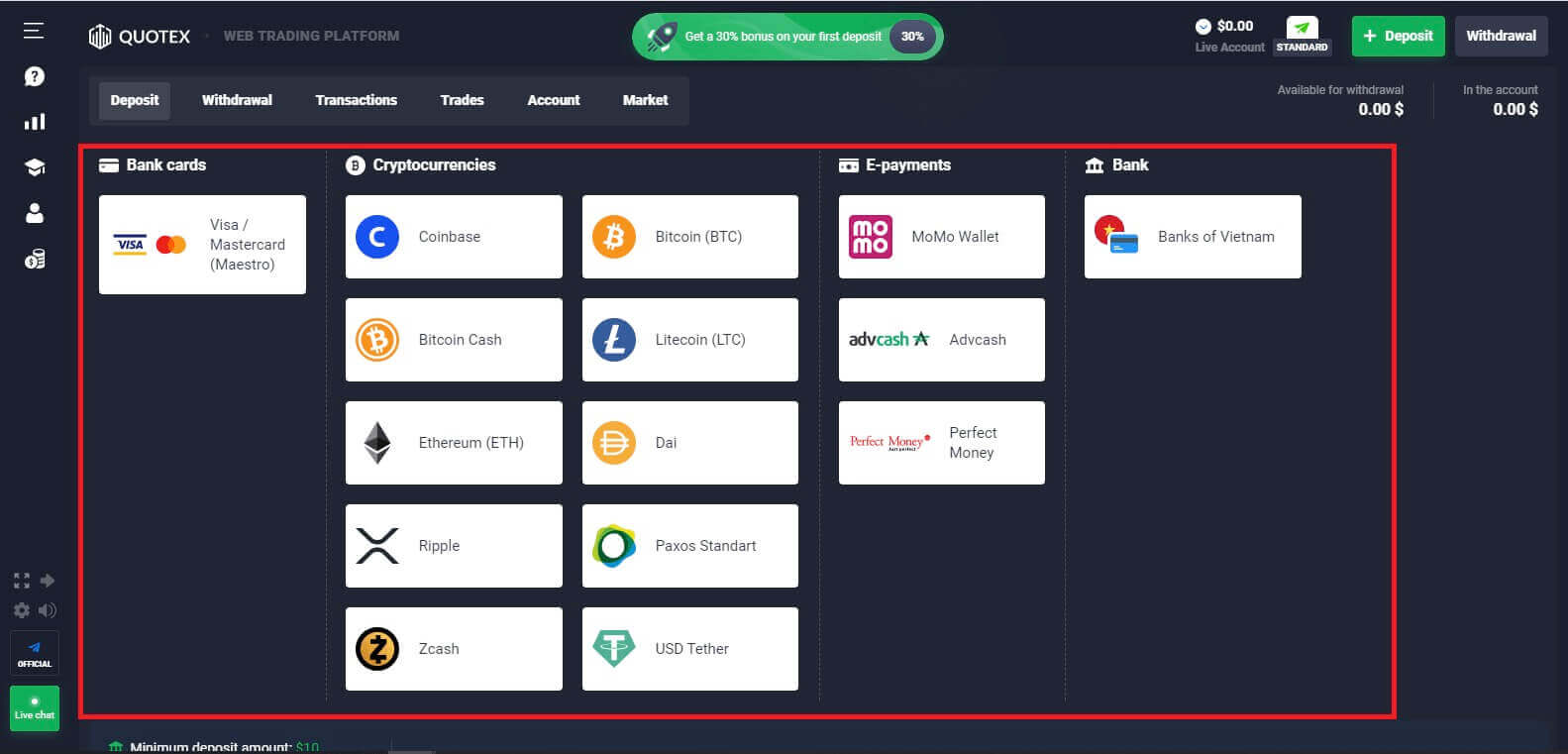The width and height of the screenshot is (1568, 754).
Task: Open the coins finance icon in the sidebar
Action: [35, 260]
